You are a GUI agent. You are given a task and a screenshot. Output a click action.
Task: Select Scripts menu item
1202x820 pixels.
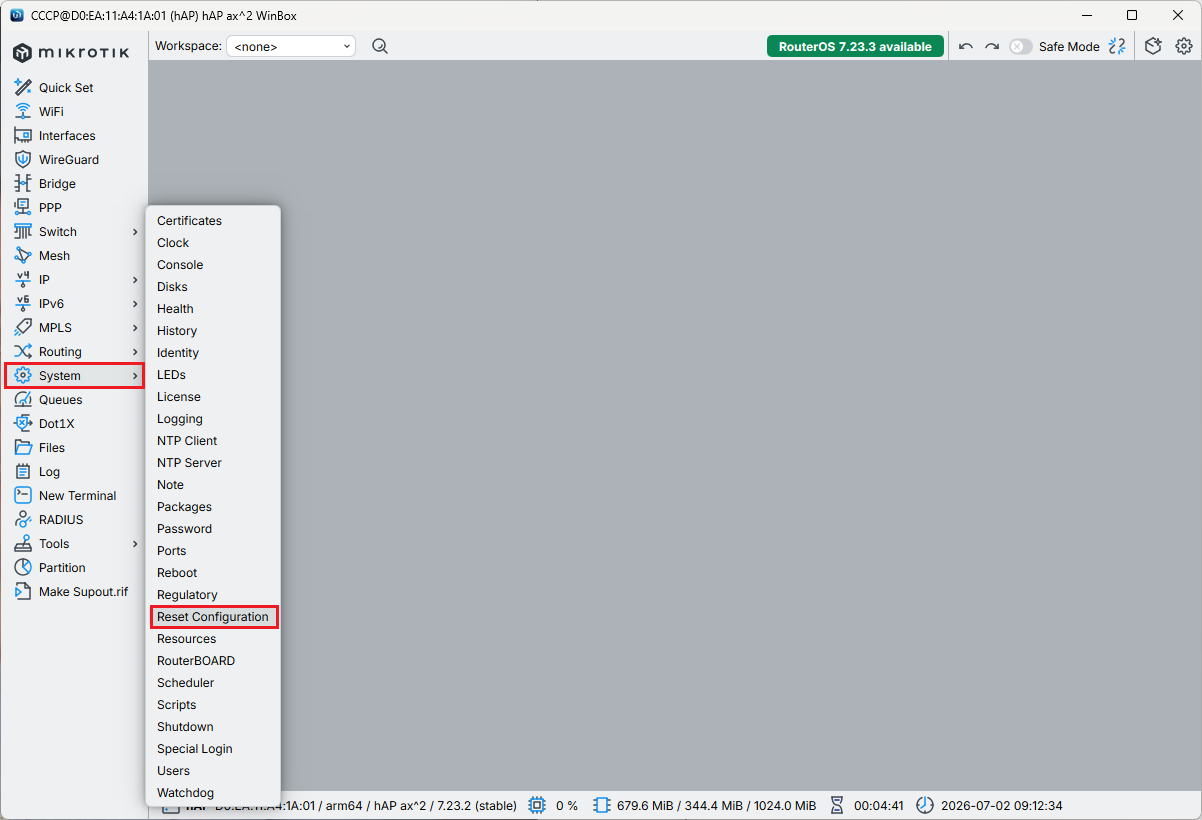point(176,705)
